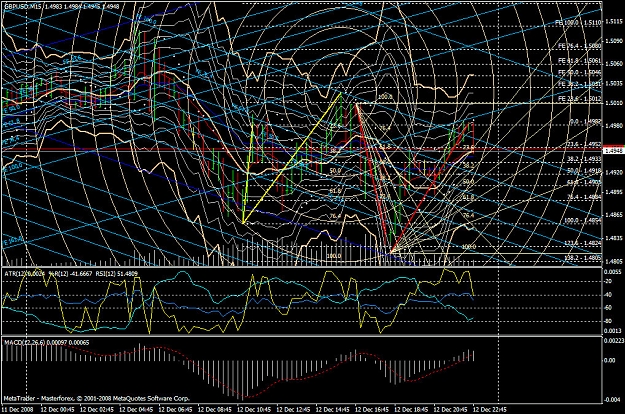Click the 1.4835 price scale value
Viewport: 625px width, 414px height.
614,238
